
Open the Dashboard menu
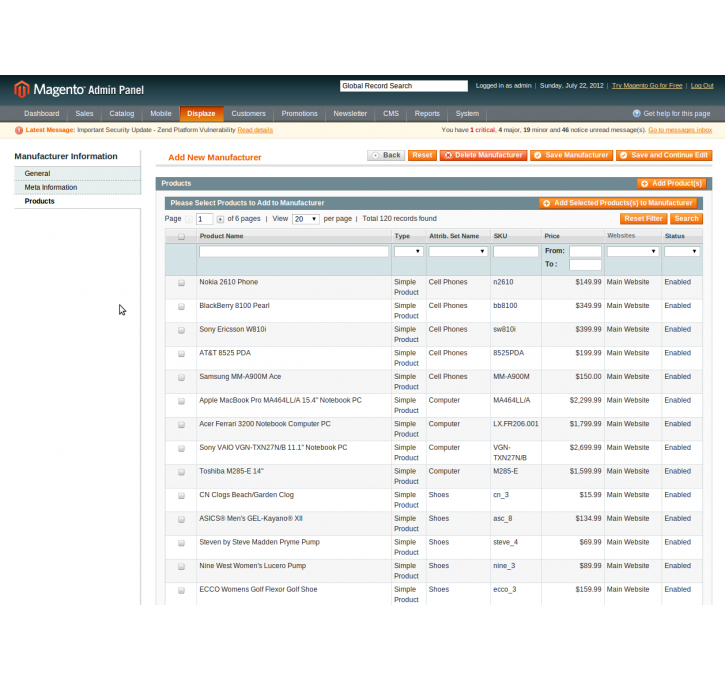(42, 114)
